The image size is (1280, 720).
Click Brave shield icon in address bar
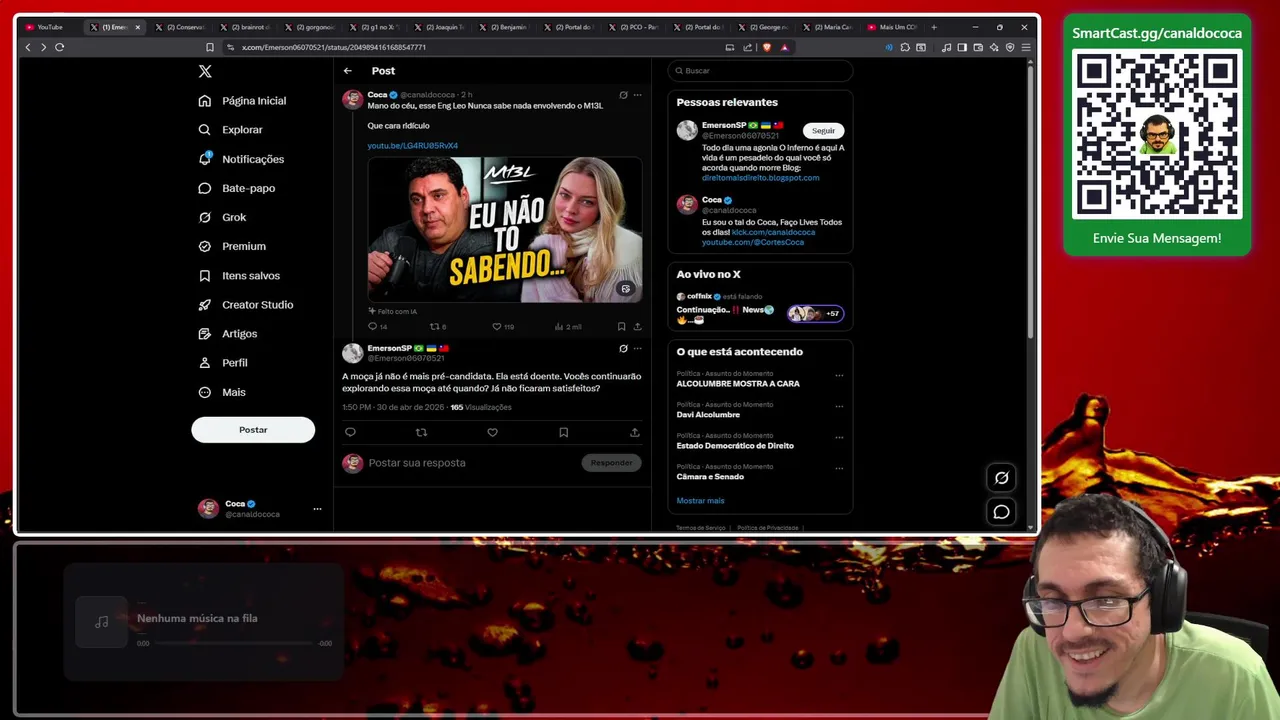pos(767,47)
